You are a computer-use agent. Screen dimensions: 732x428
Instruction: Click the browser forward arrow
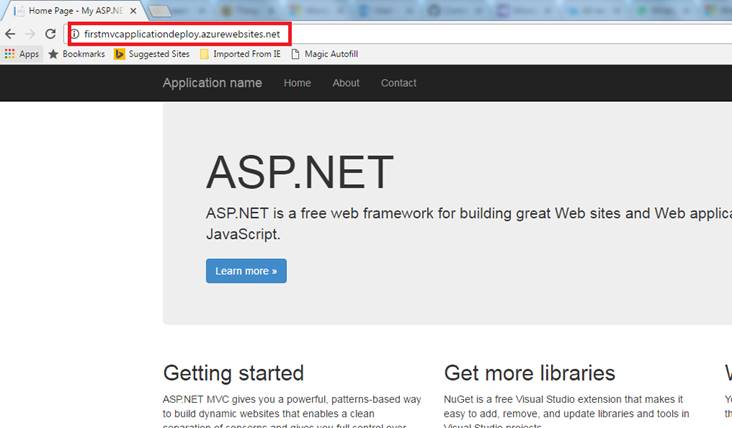click(x=30, y=34)
